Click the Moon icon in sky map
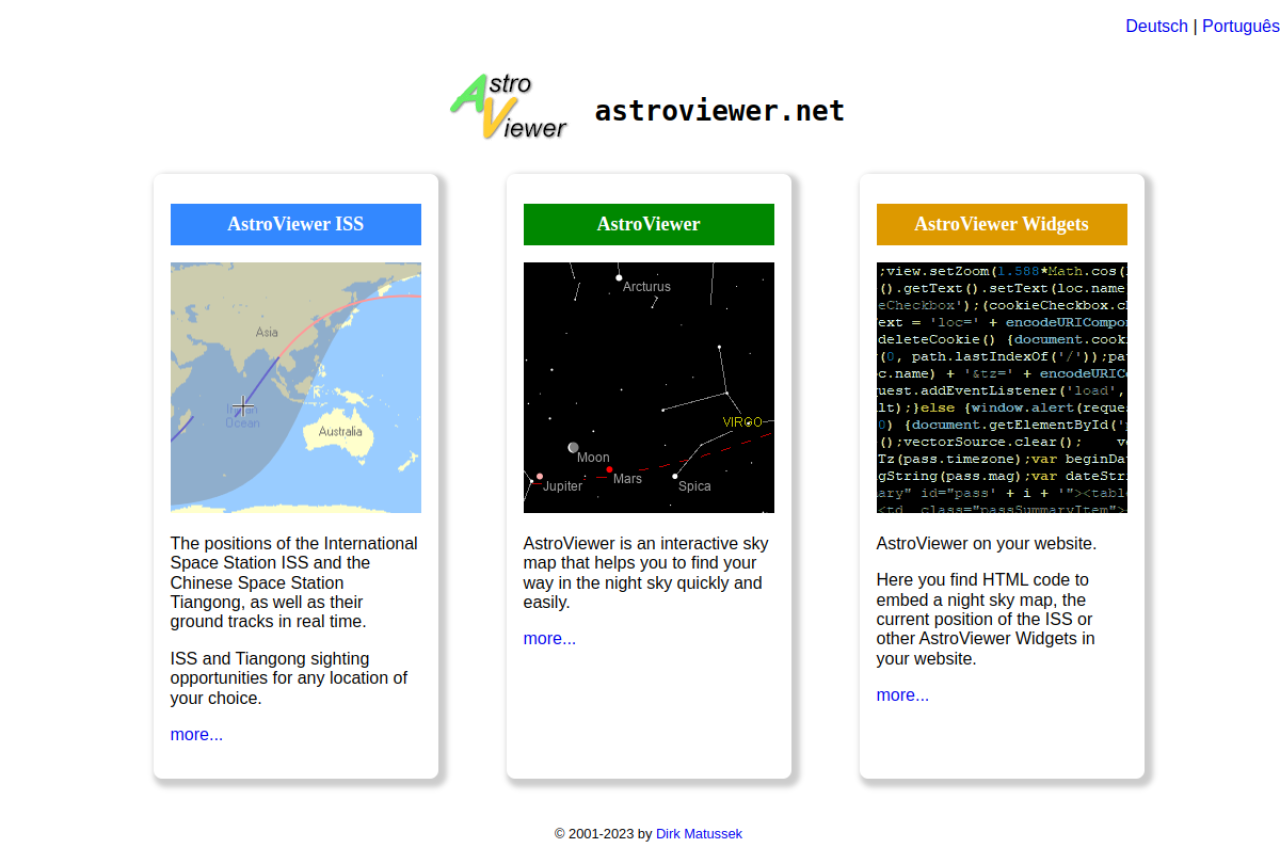Image resolution: width=1280 pixels, height=853 pixels. coord(573,447)
